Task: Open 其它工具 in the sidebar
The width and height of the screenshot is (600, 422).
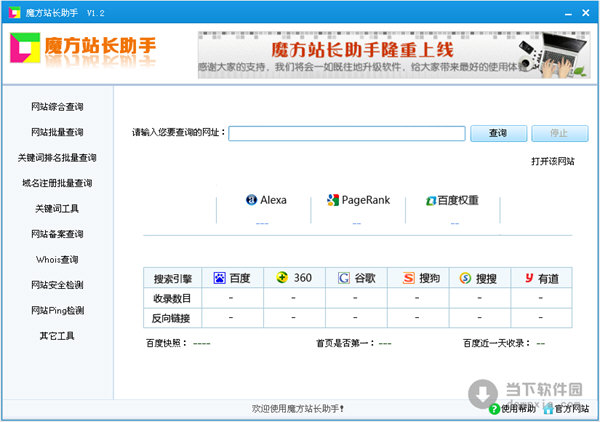Action: coord(57,336)
